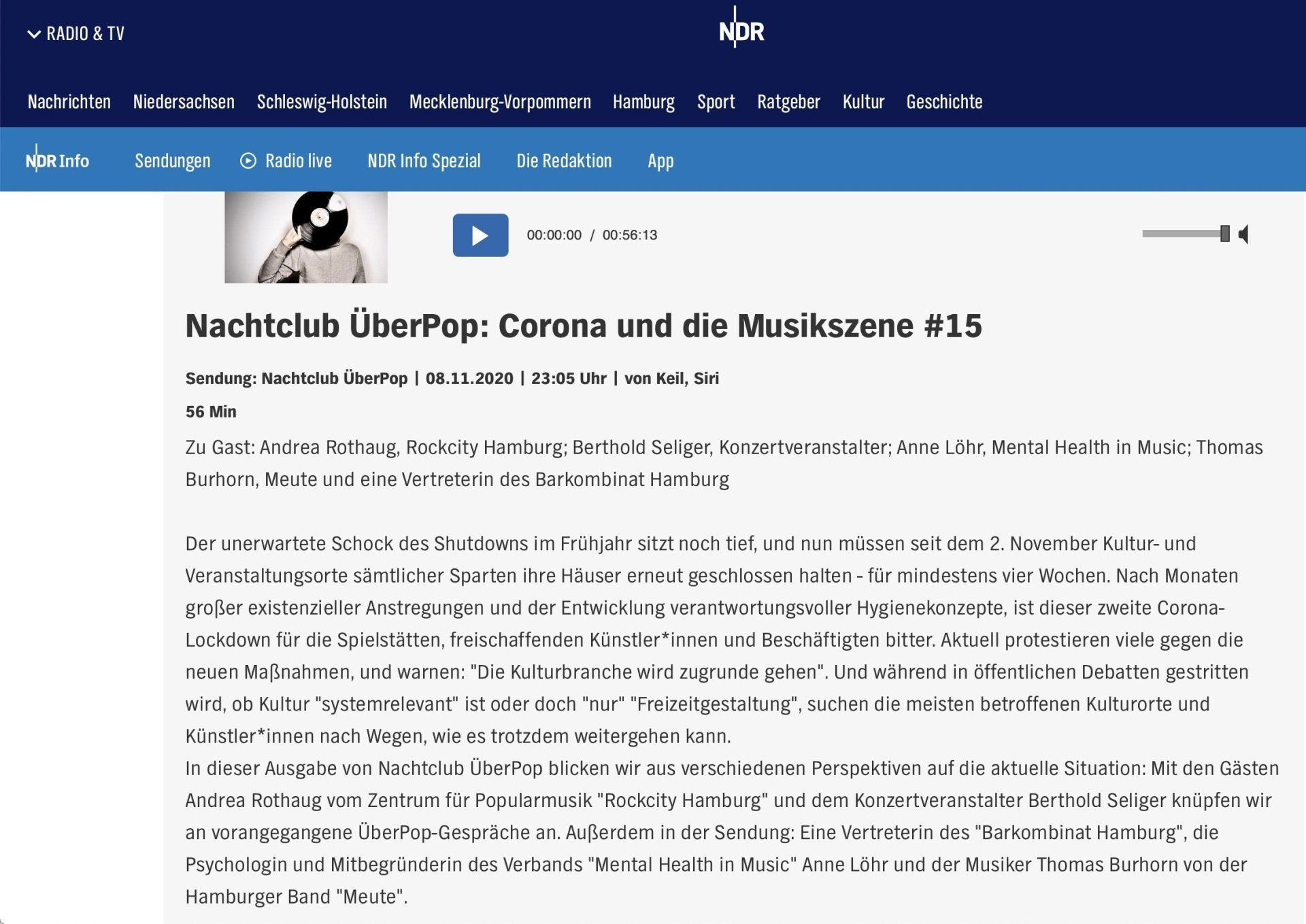Open the NDR Info station logo
Screen dimensions: 1306x924
pos(57,159)
